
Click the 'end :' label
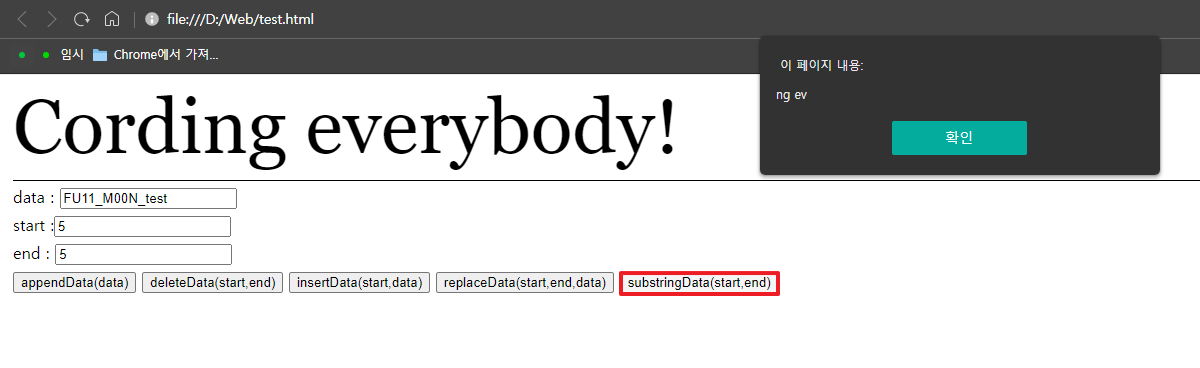pos(32,254)
